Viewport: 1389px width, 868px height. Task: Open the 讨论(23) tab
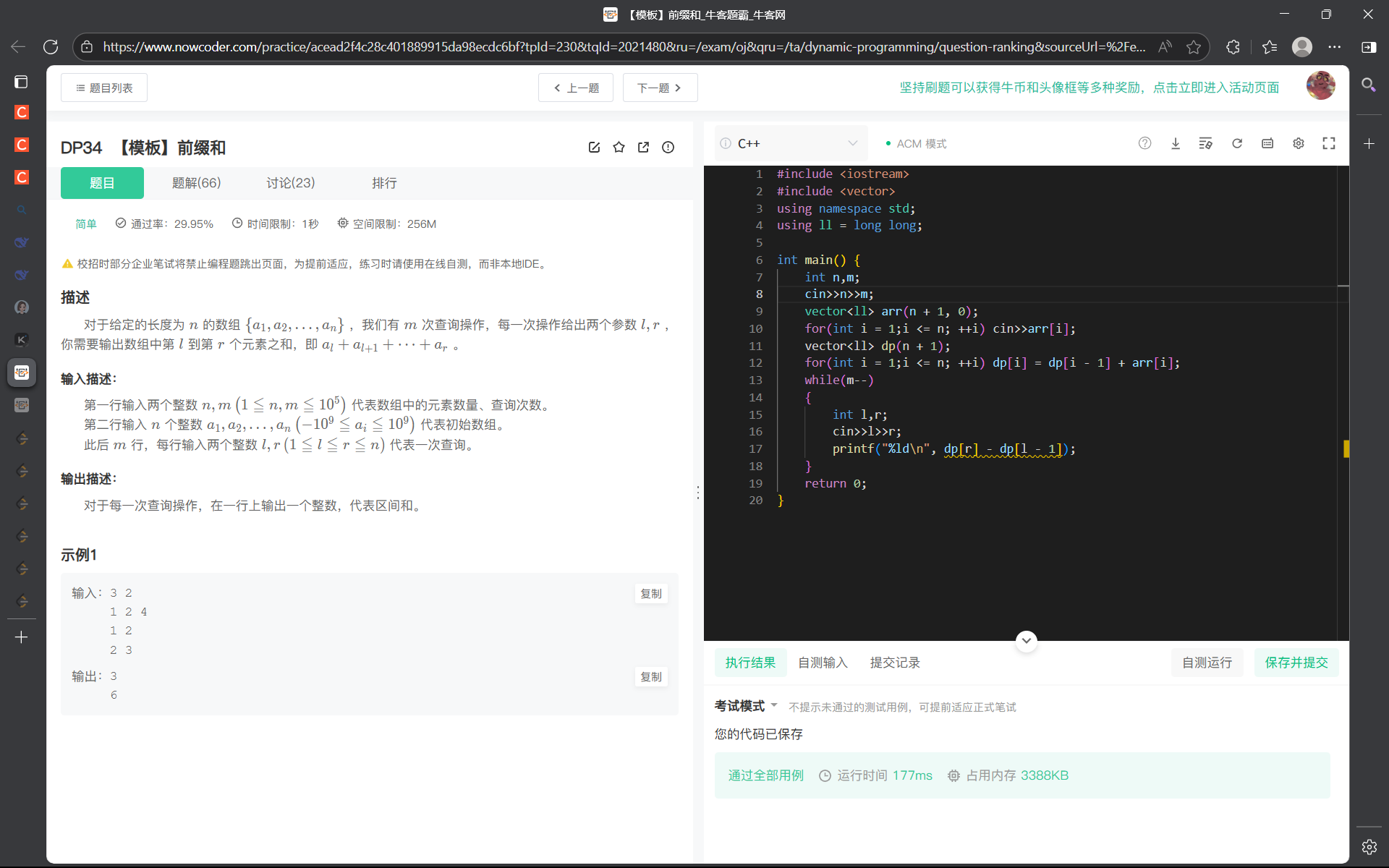[291, 183]
